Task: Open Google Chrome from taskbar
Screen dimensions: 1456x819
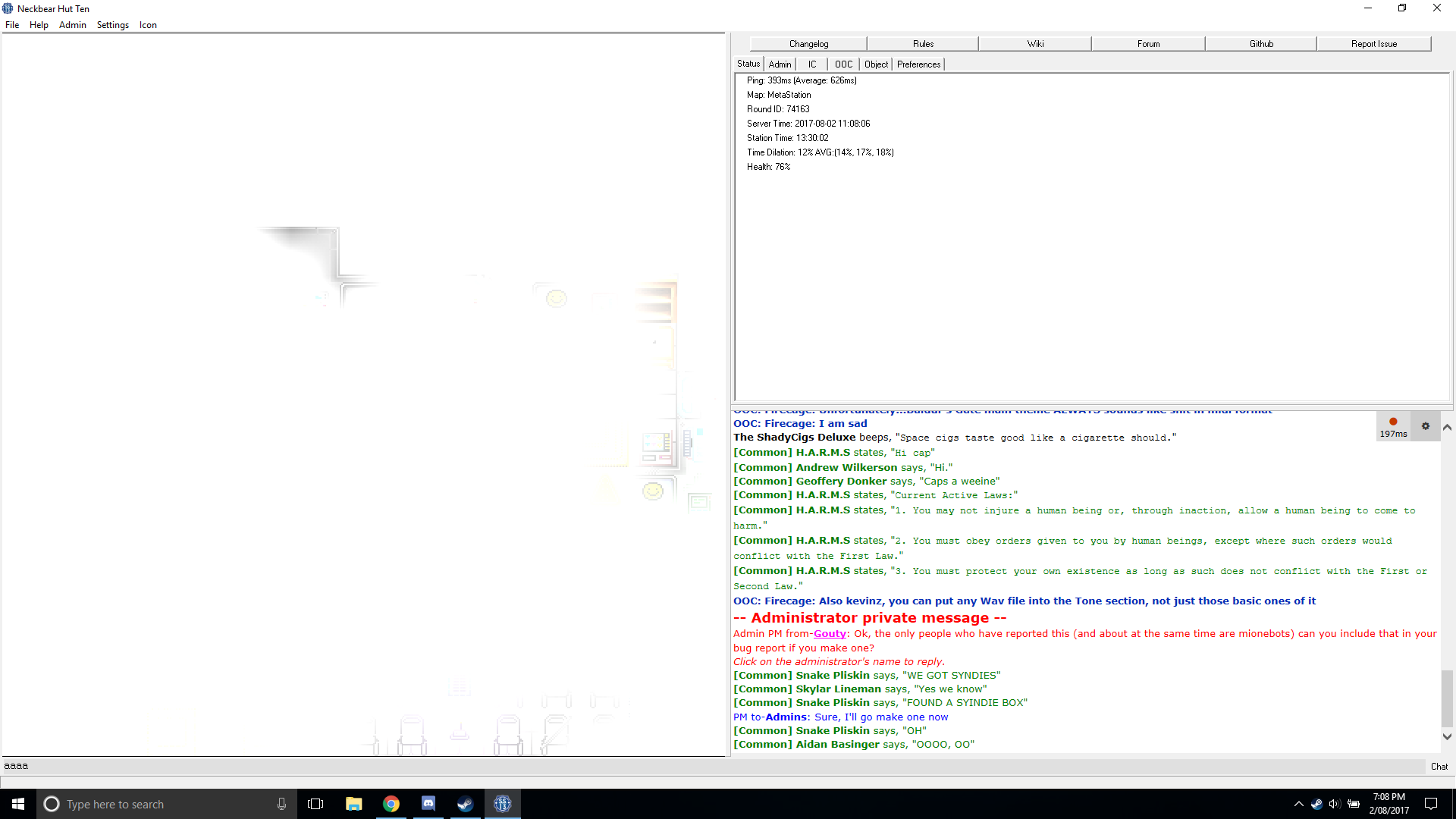Action: 391,804
